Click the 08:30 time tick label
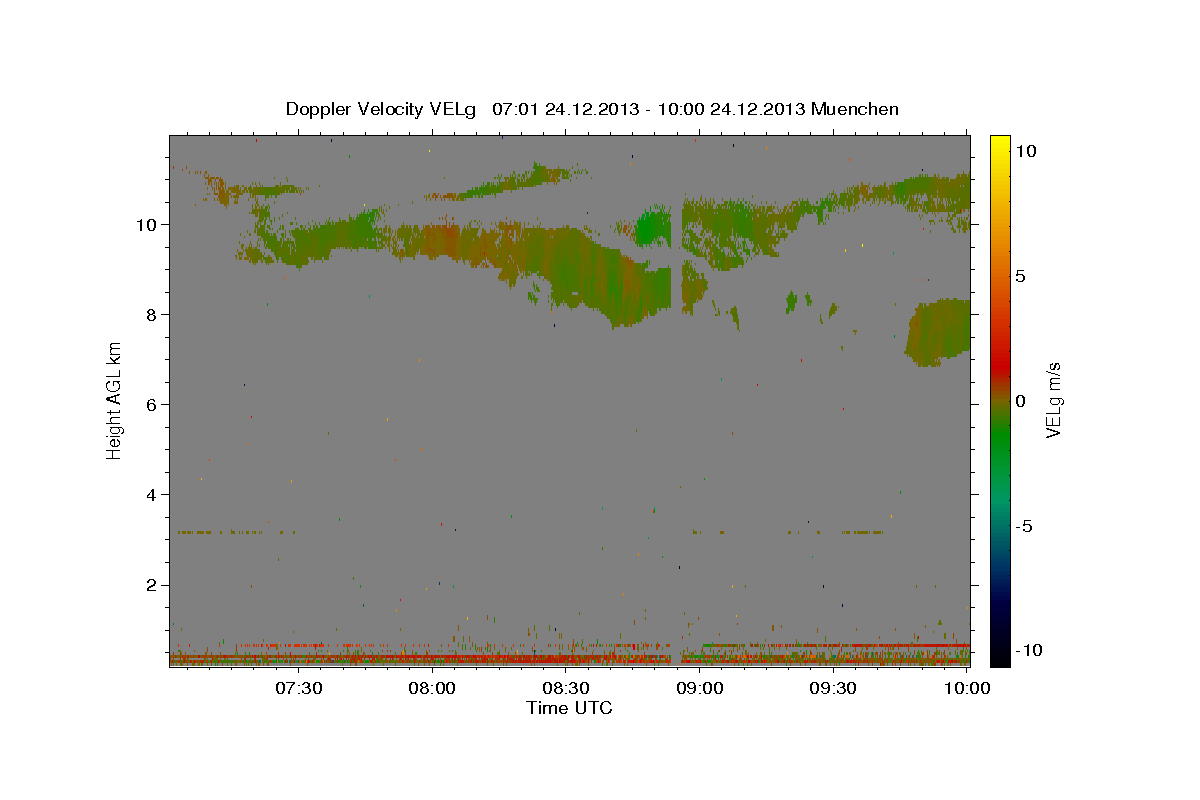The image size is (1200, 800). click(566, 688)
